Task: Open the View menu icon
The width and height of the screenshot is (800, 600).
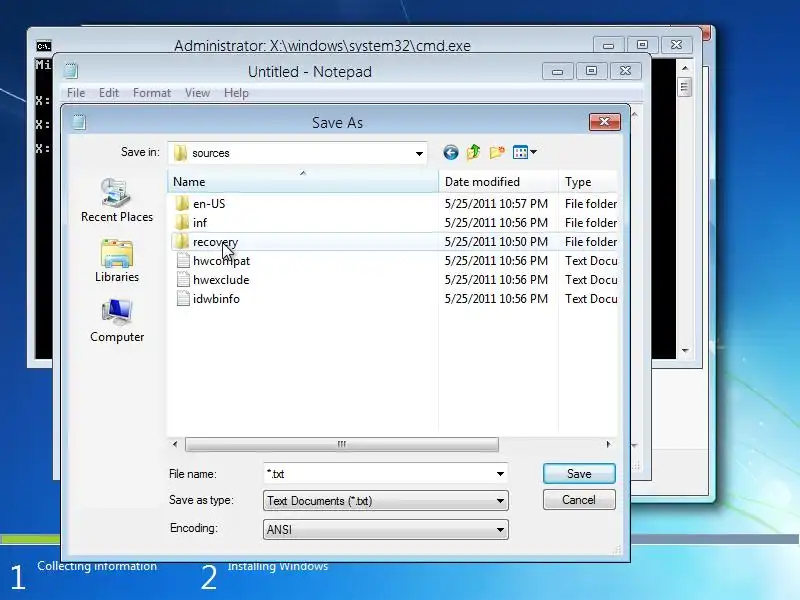Action: click(x=520, y=152)
